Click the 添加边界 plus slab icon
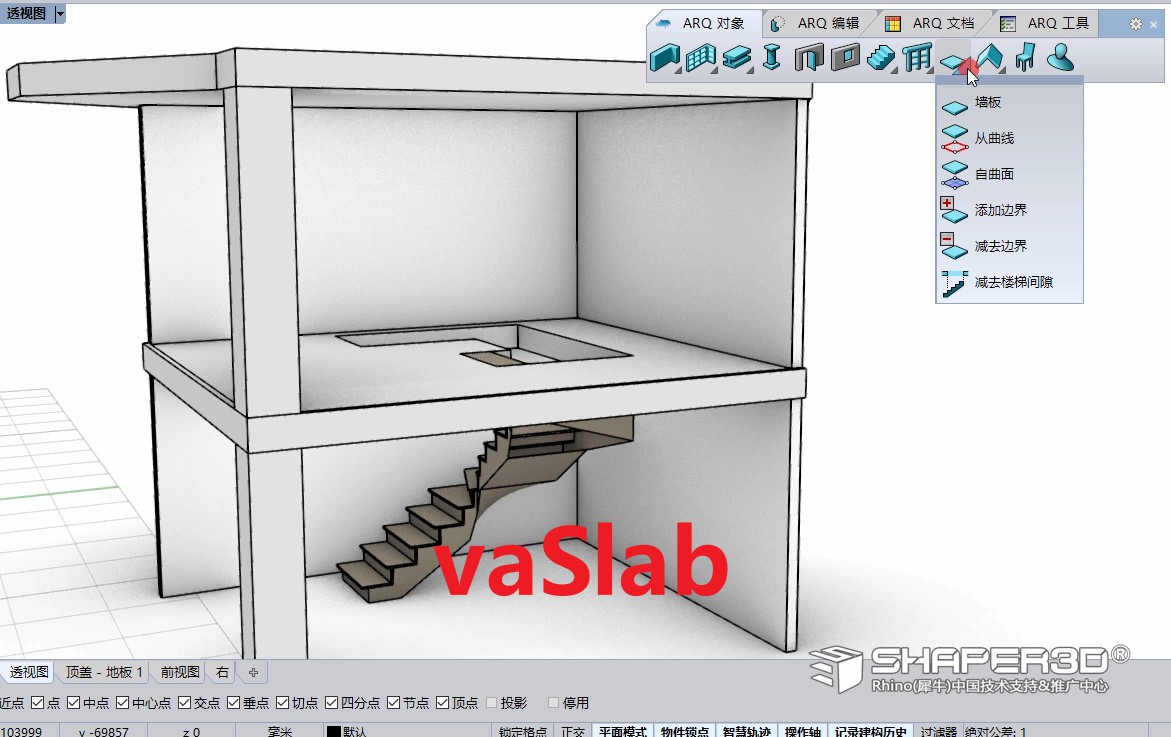Screen dimensions: 1171x737 954,210
